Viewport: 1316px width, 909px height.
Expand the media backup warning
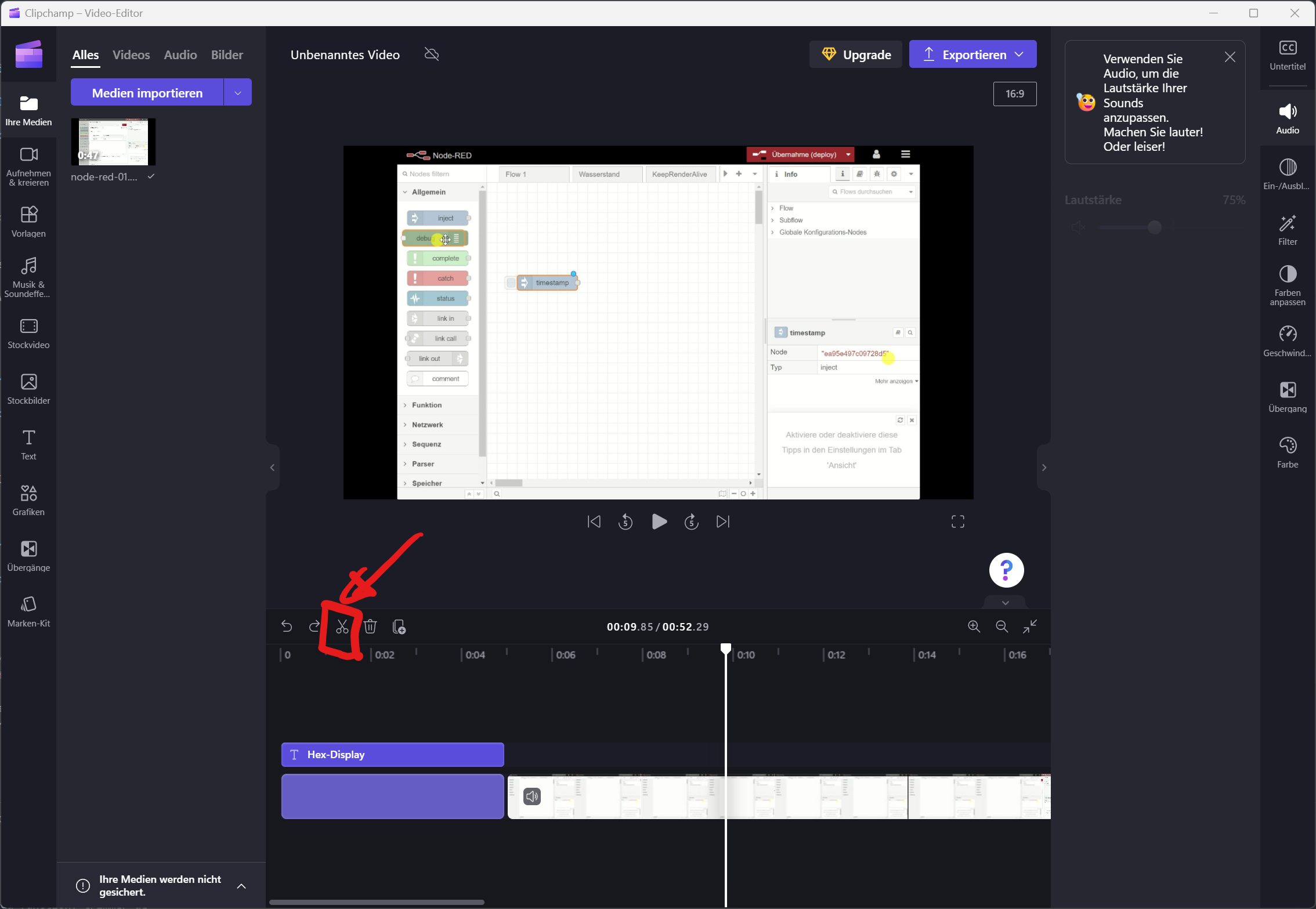(241, 886)
